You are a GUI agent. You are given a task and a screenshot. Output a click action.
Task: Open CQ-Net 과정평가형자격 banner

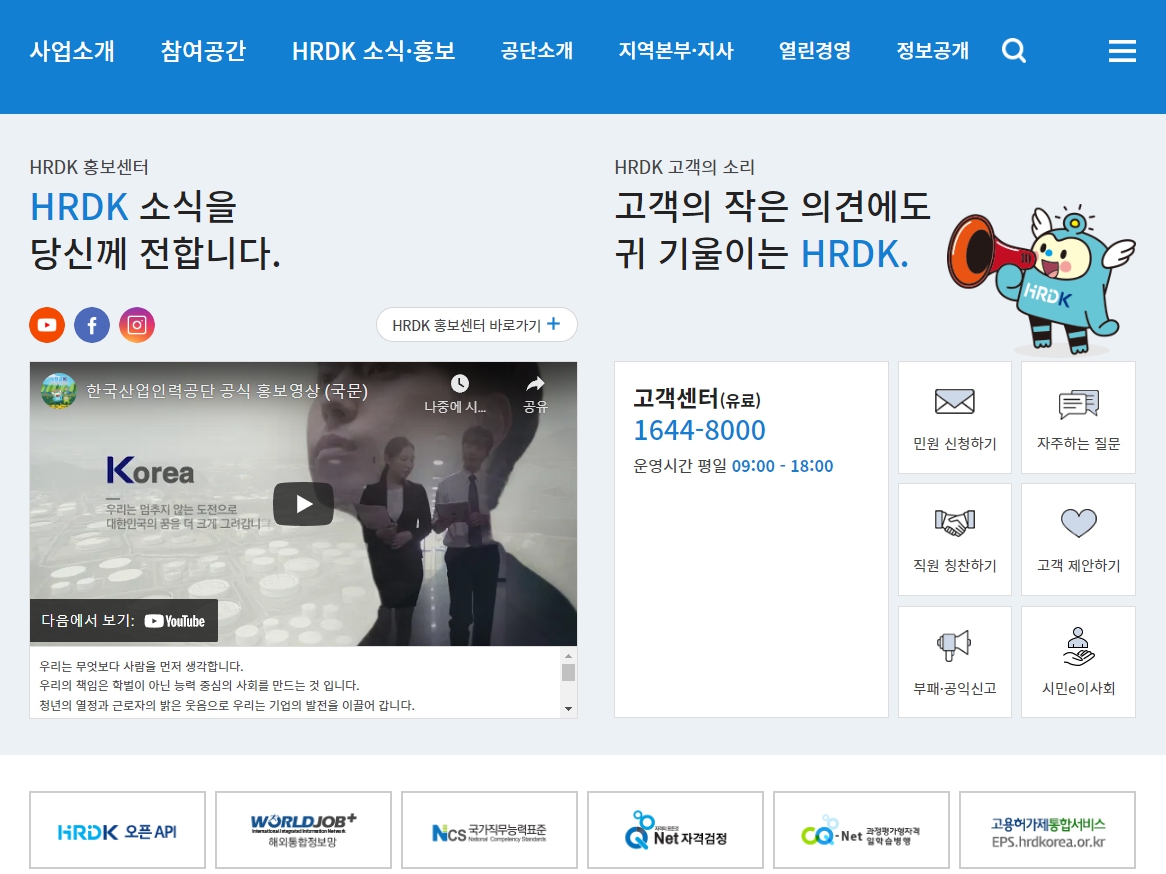click(861, 830)
